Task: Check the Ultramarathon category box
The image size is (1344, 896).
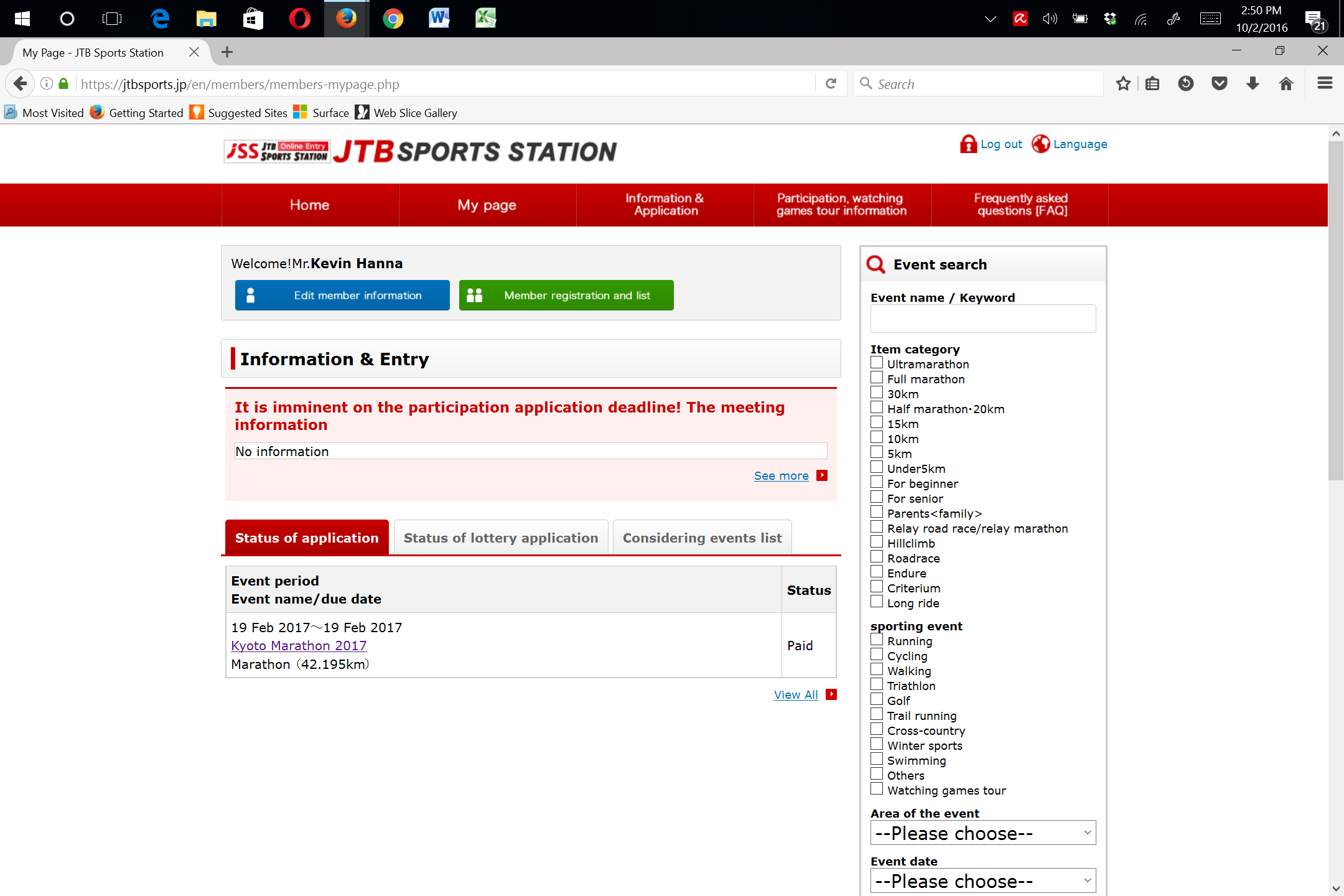Action: 877,363
